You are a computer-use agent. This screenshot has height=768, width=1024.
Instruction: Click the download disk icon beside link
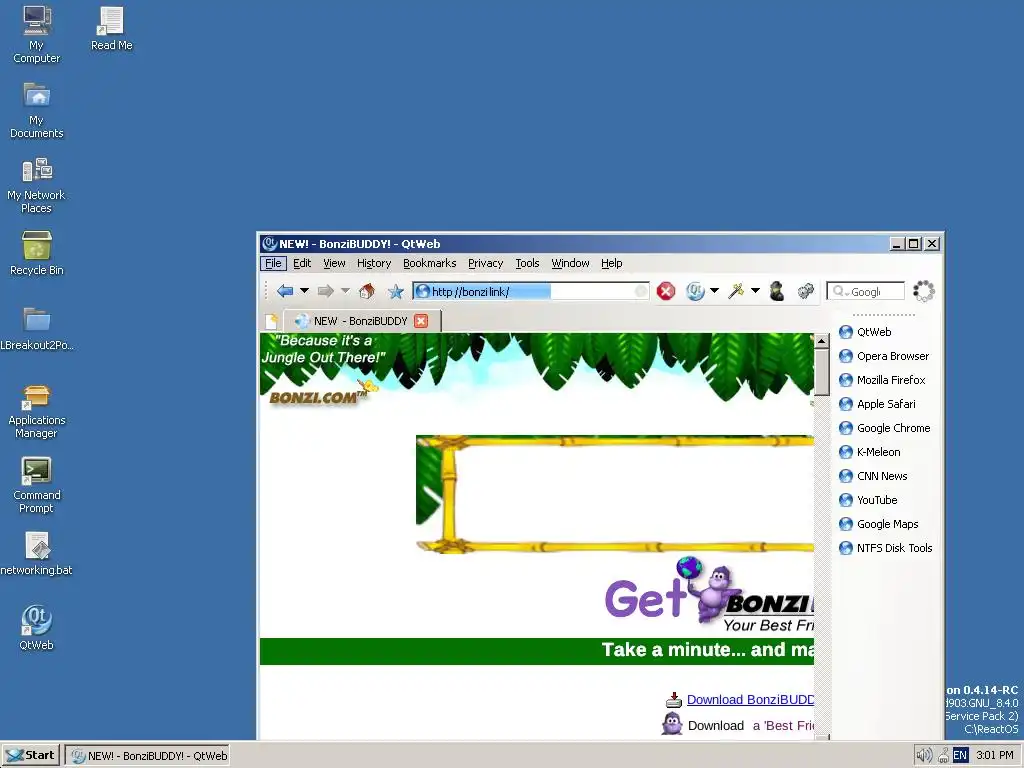click(x=674, y=700)
